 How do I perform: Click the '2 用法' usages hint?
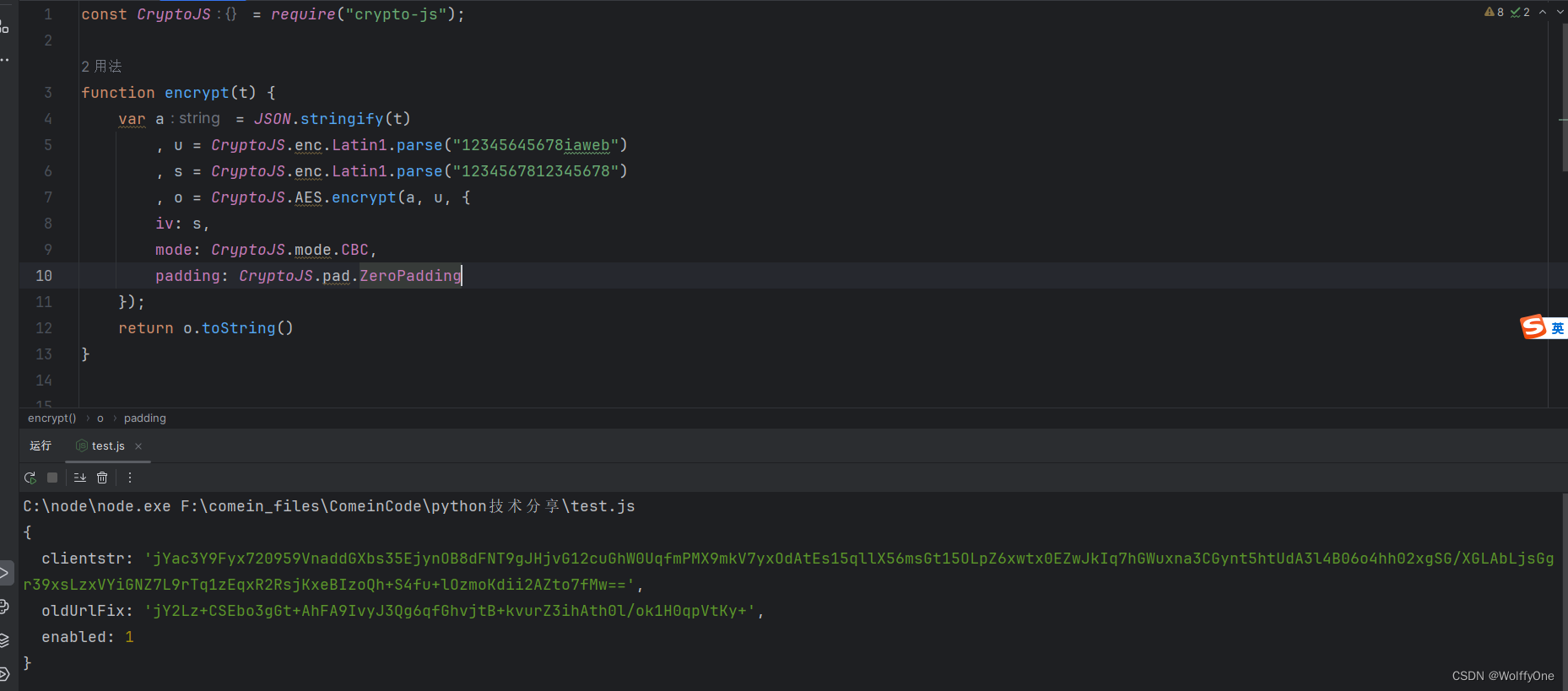[x=101, y=67]
